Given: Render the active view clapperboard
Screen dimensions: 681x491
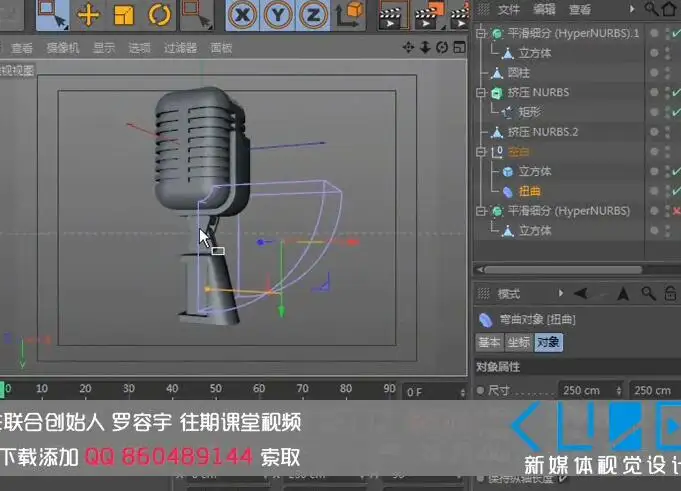Looking at the screenshot, I should coord(393,15).
